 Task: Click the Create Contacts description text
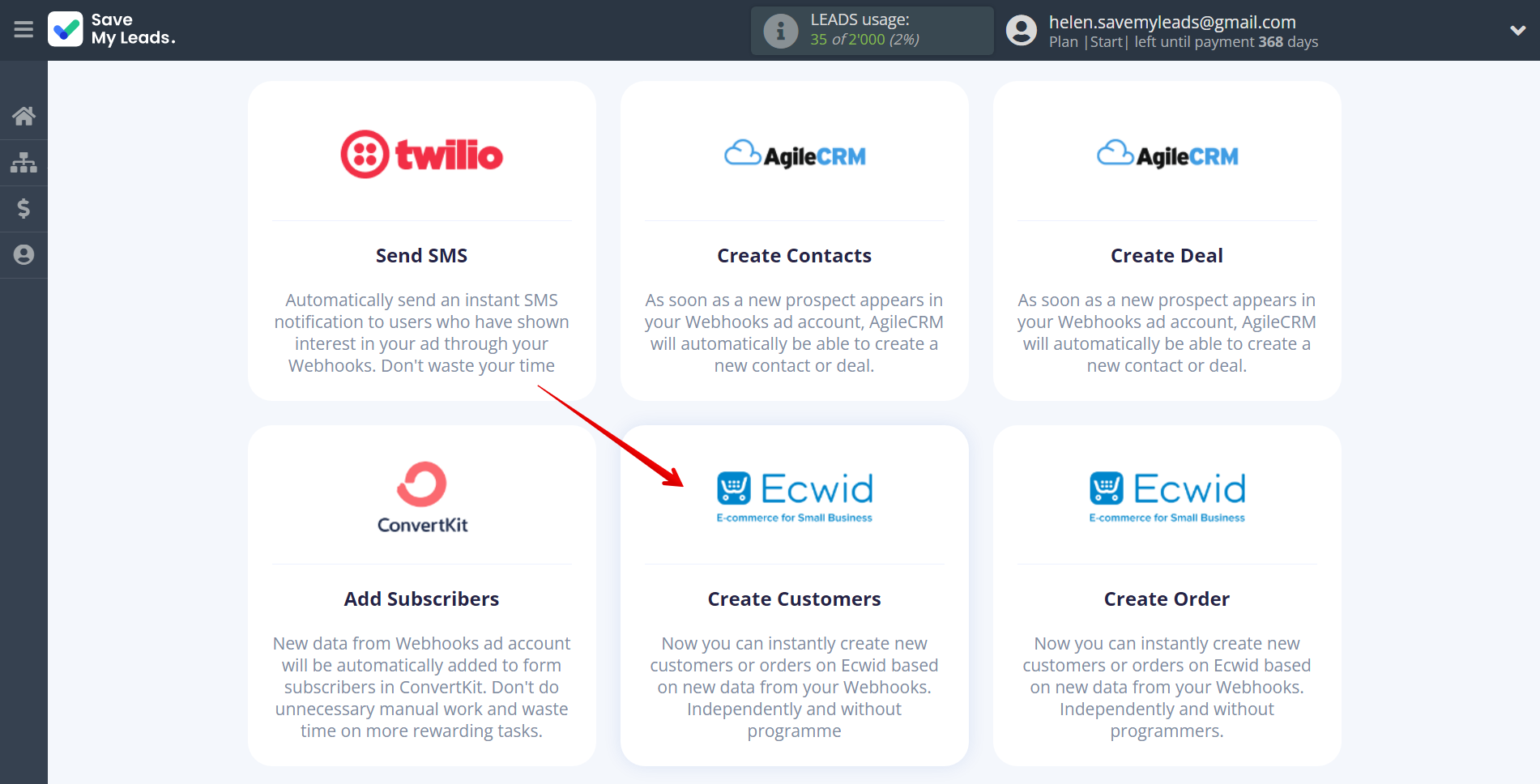point(795,333)
